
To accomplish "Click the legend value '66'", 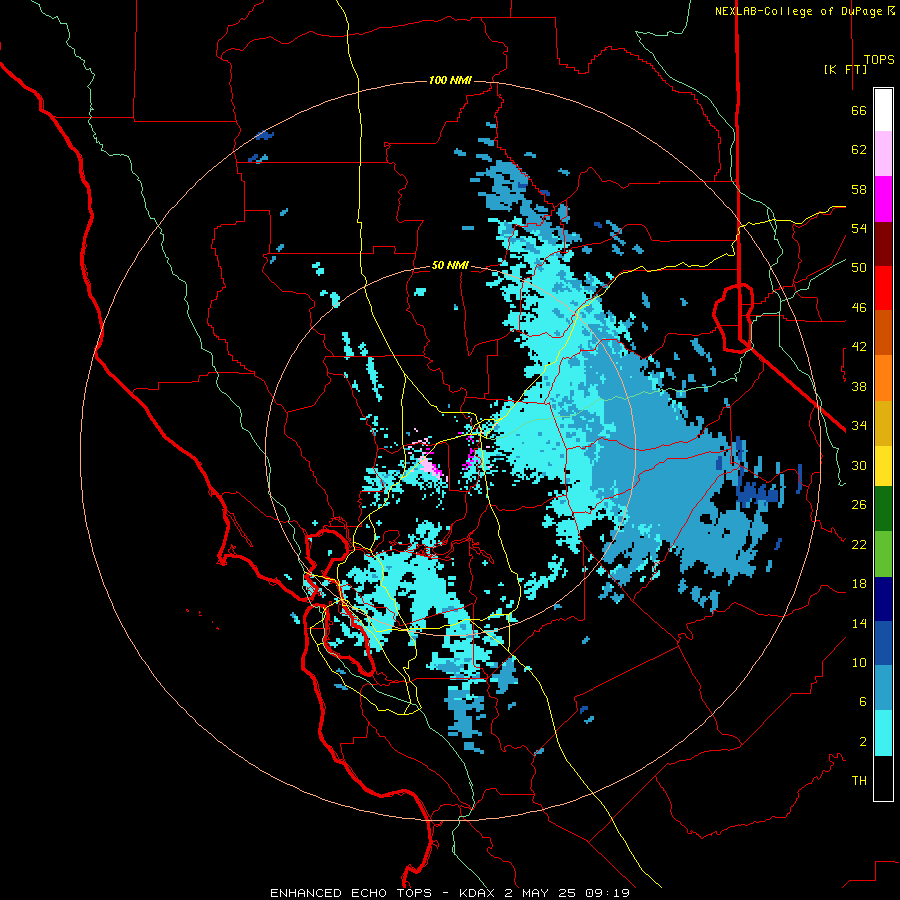I will (859, 111).
